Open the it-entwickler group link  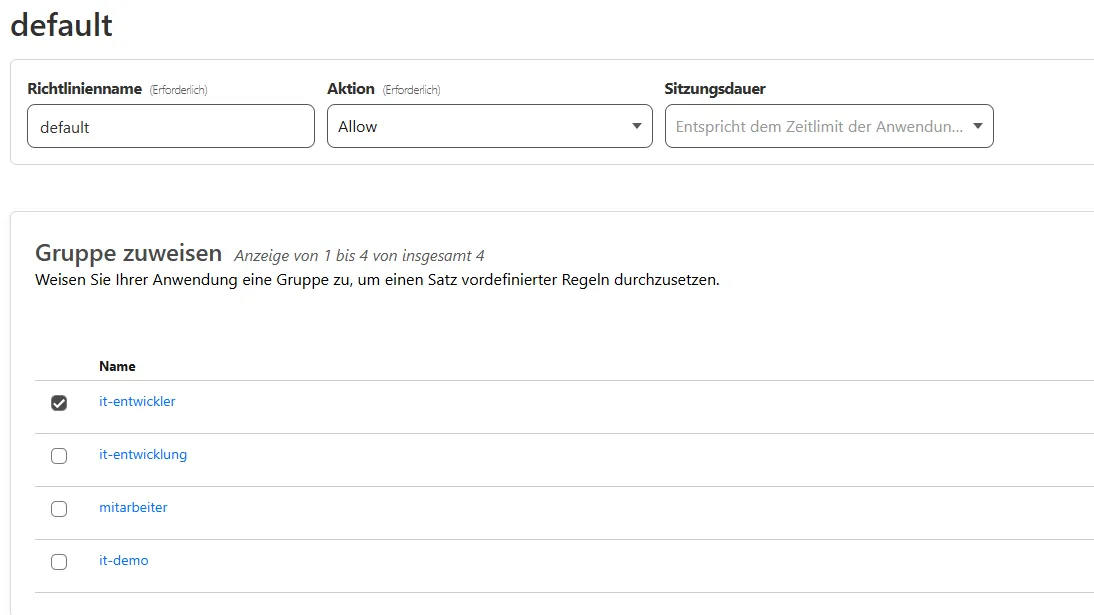pyautogui.click(x=137, y=402)
